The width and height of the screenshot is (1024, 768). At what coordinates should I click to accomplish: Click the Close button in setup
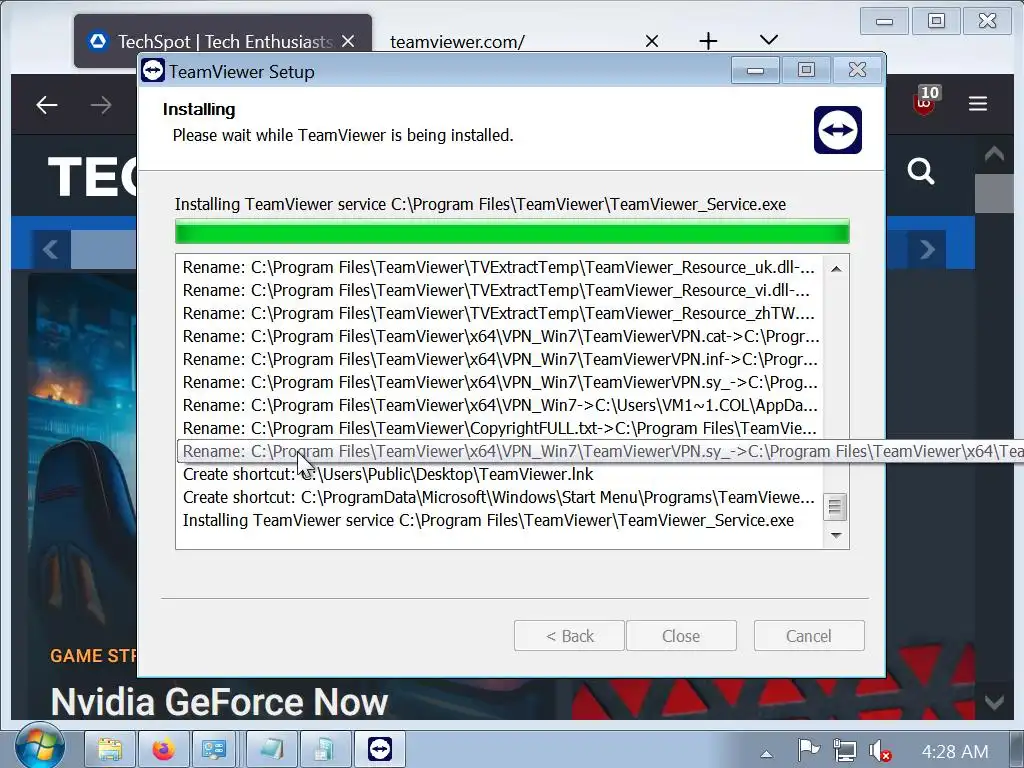click(681, 635)
